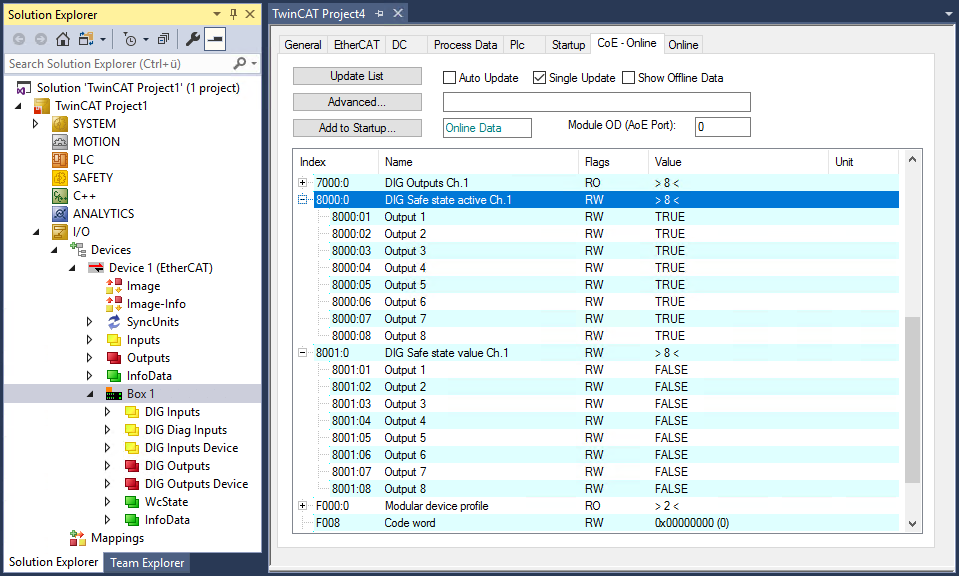
Task: Select the C++ node icon
Action: click(60, 196)
